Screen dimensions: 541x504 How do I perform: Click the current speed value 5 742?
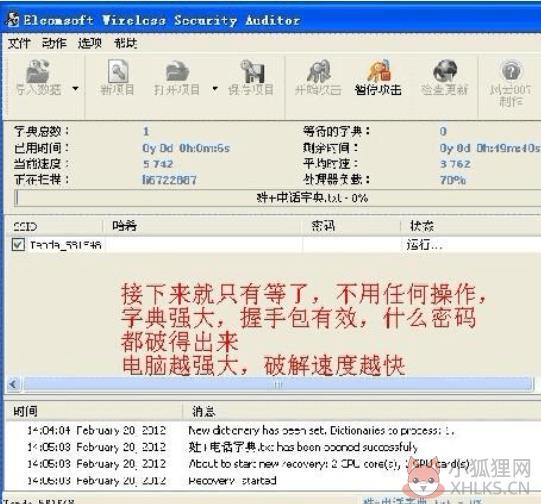[158, 164]
